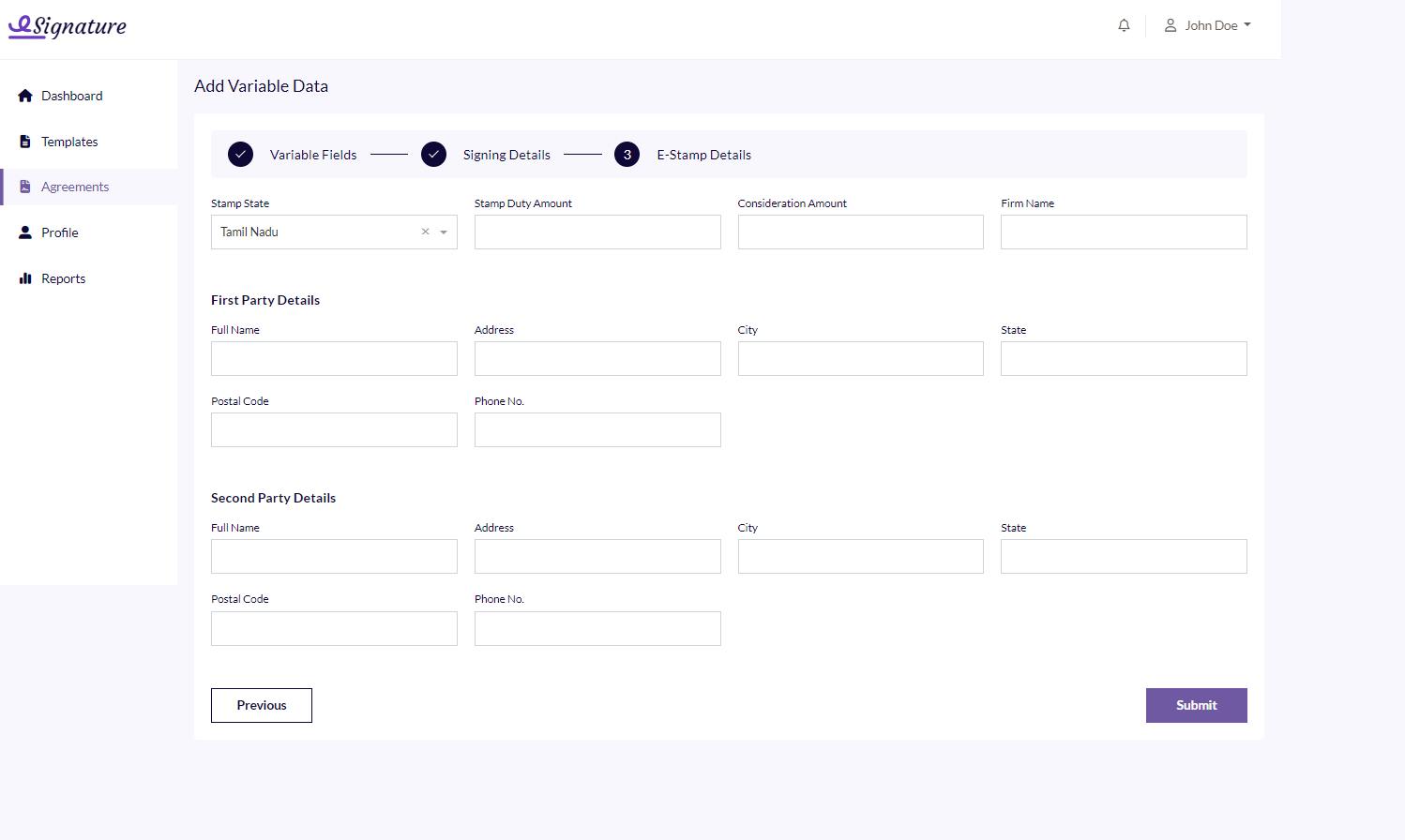The image size is (1405, 840).
Task: Go to completed Signing Details step
Action: pos(433,155)
